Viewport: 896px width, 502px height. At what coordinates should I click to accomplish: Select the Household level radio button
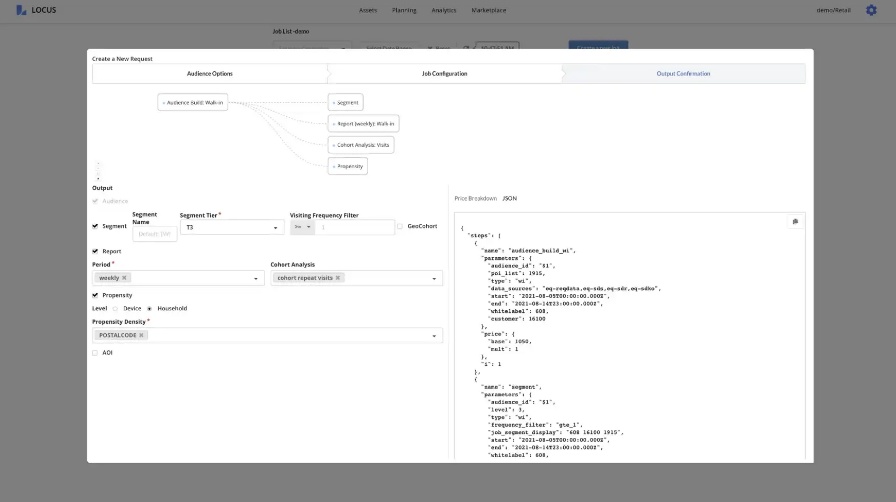(x=149, y=309)
